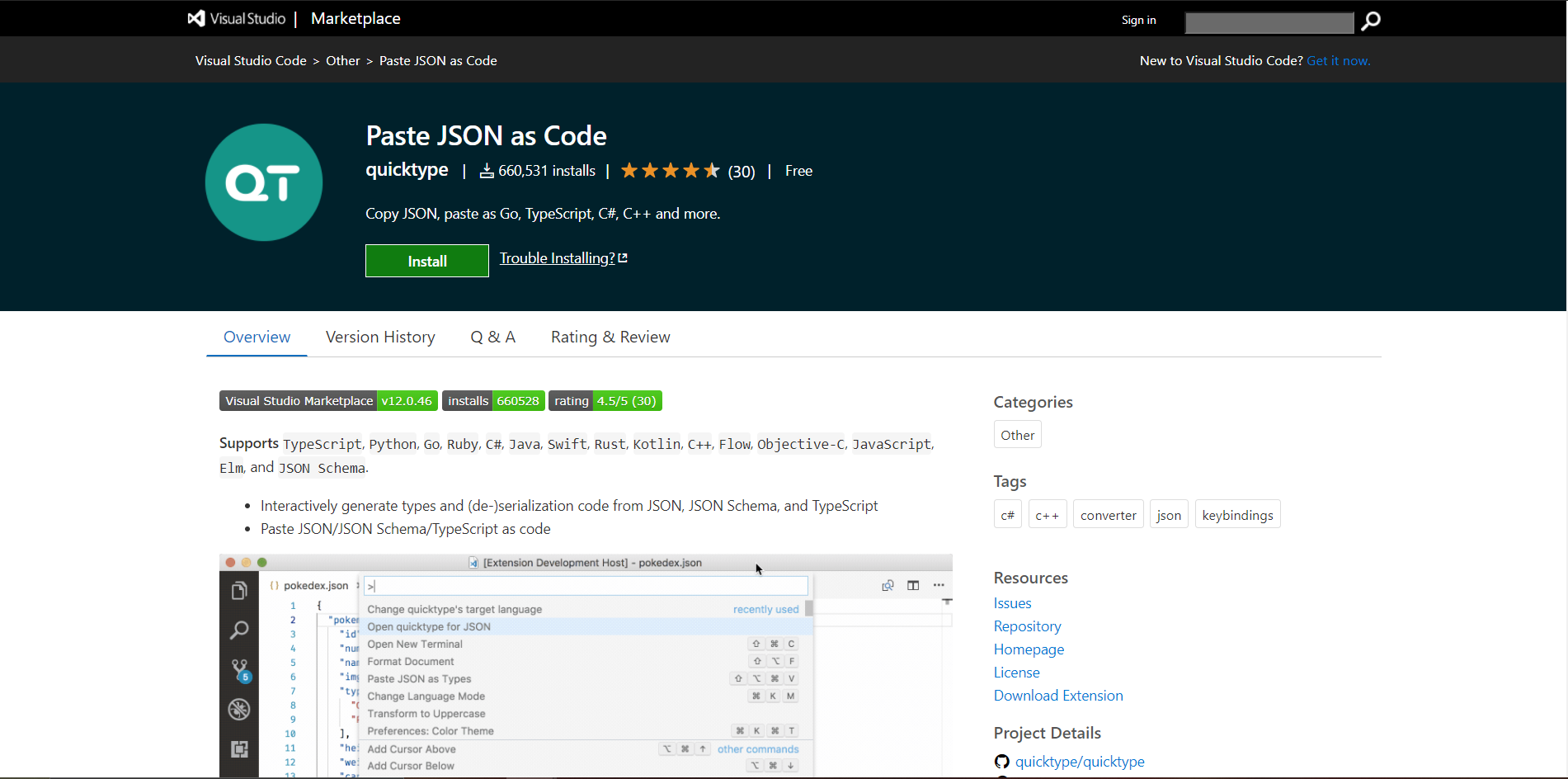
Task: Go to Visual Studio Code breadcrumb
Action: [251, 60]
